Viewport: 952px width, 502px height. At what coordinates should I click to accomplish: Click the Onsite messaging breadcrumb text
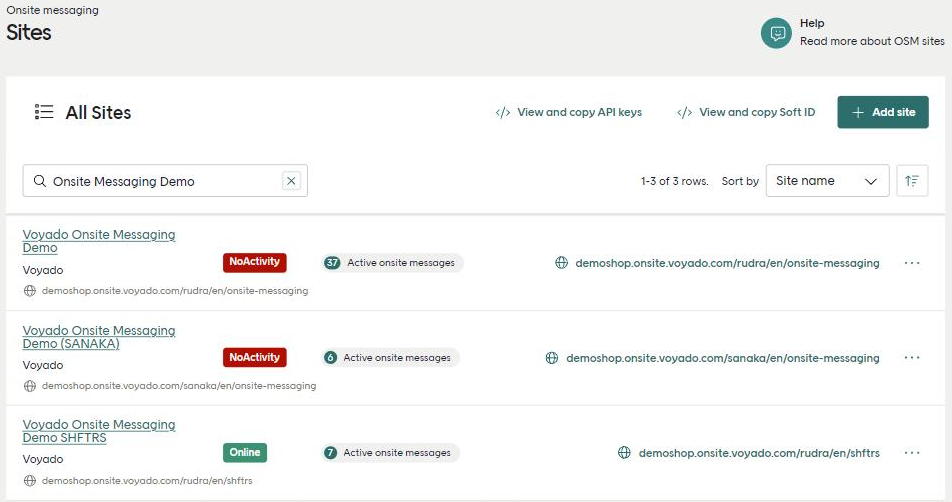click(x=52, y=10)
